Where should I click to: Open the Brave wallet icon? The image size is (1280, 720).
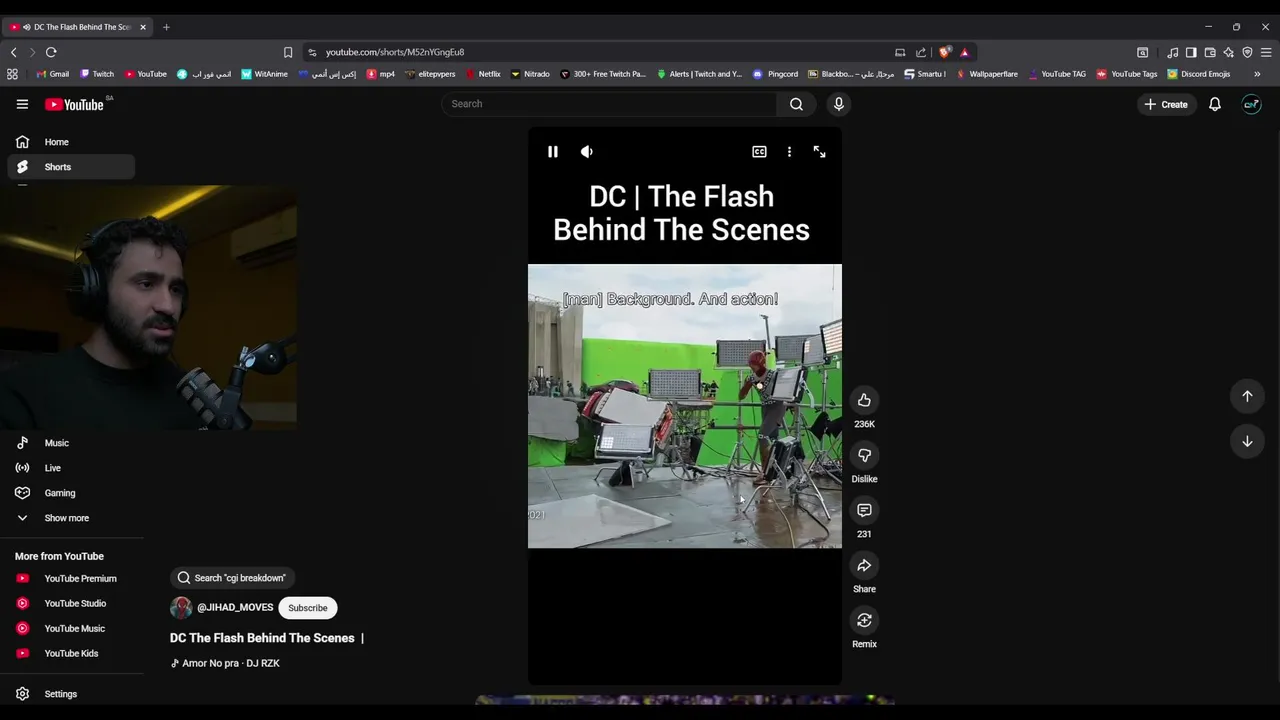click(x=1210, y=52)
